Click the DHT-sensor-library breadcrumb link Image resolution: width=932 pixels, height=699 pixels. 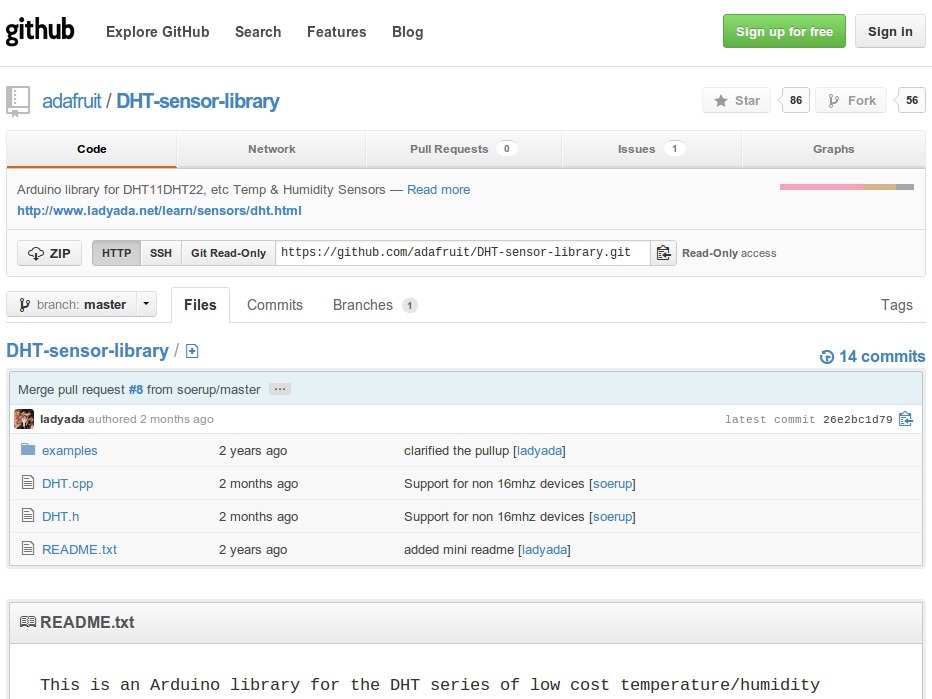(87, 351)
